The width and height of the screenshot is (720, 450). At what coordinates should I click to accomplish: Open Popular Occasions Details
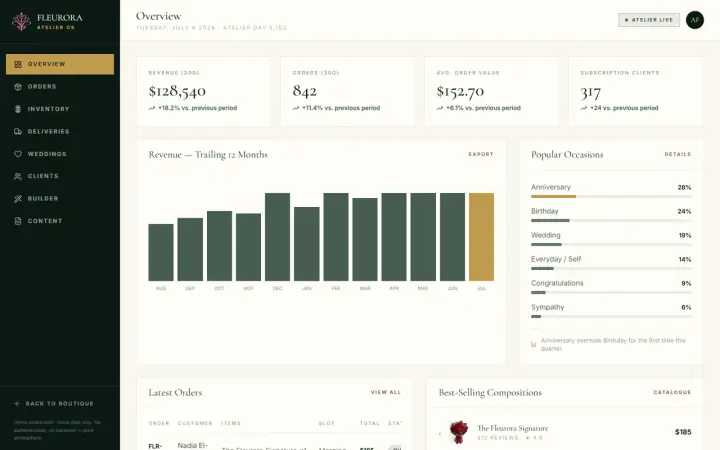[677, 154]
